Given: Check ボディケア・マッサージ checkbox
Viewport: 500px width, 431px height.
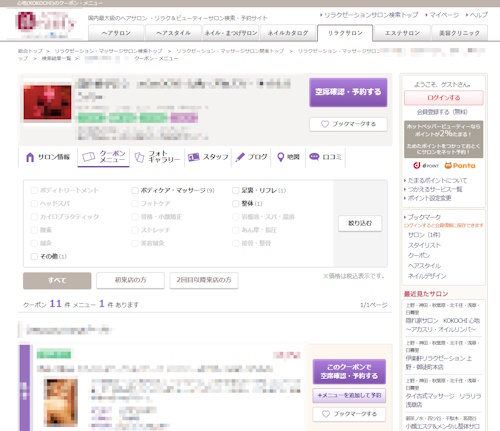Looking at the screenshot, I should click(135, 190).
